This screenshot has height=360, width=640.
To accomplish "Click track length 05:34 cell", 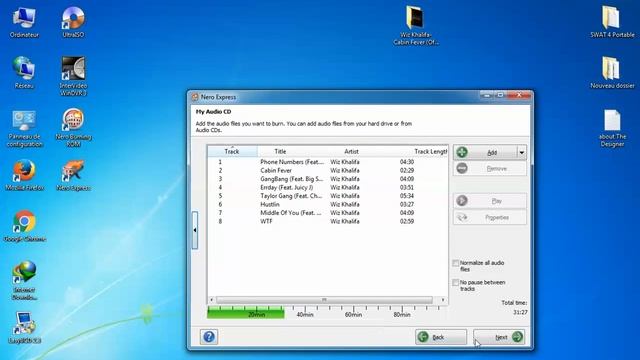I will tap(407, 196).
